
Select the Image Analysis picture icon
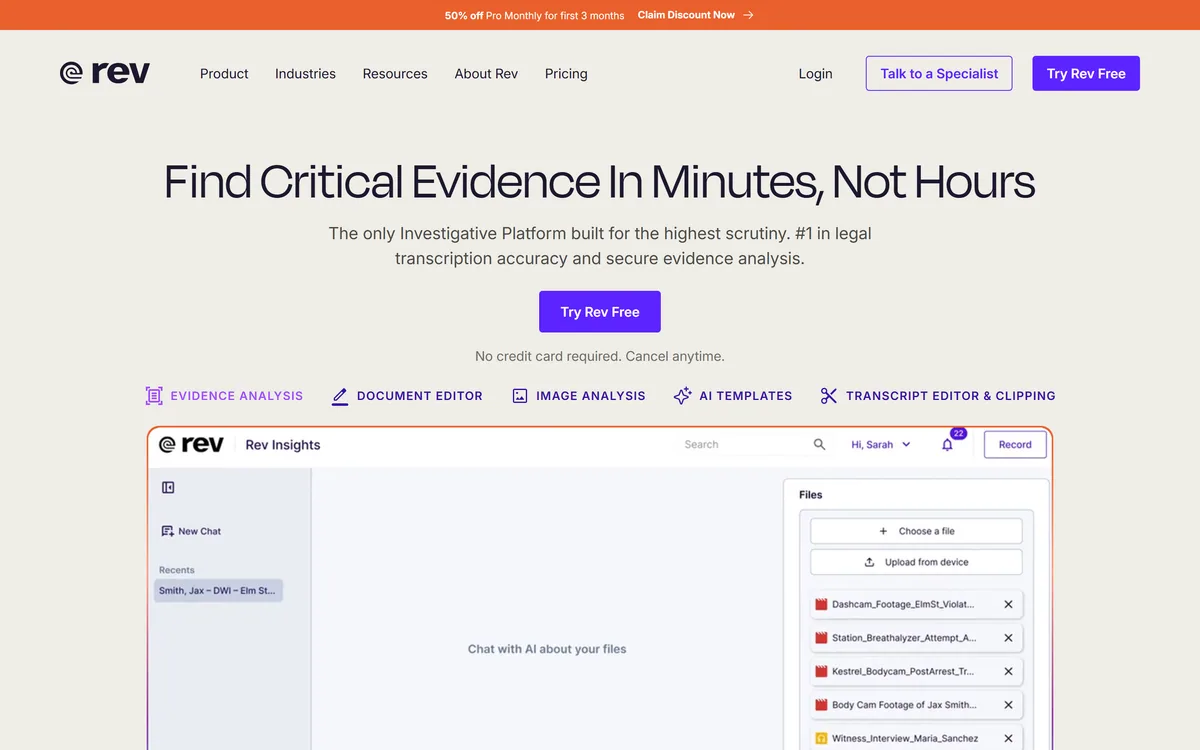520,396
